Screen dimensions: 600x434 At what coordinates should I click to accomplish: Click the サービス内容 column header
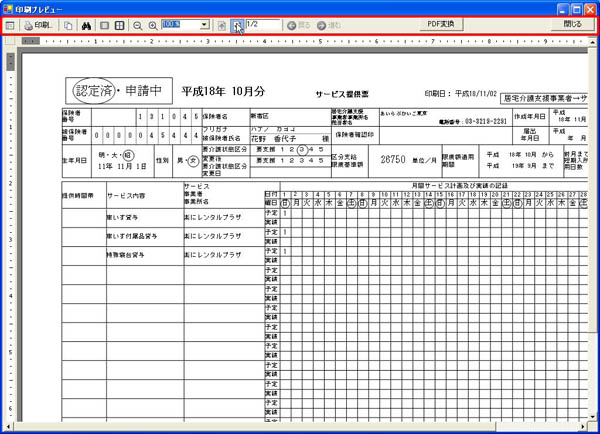coord(126,196)
